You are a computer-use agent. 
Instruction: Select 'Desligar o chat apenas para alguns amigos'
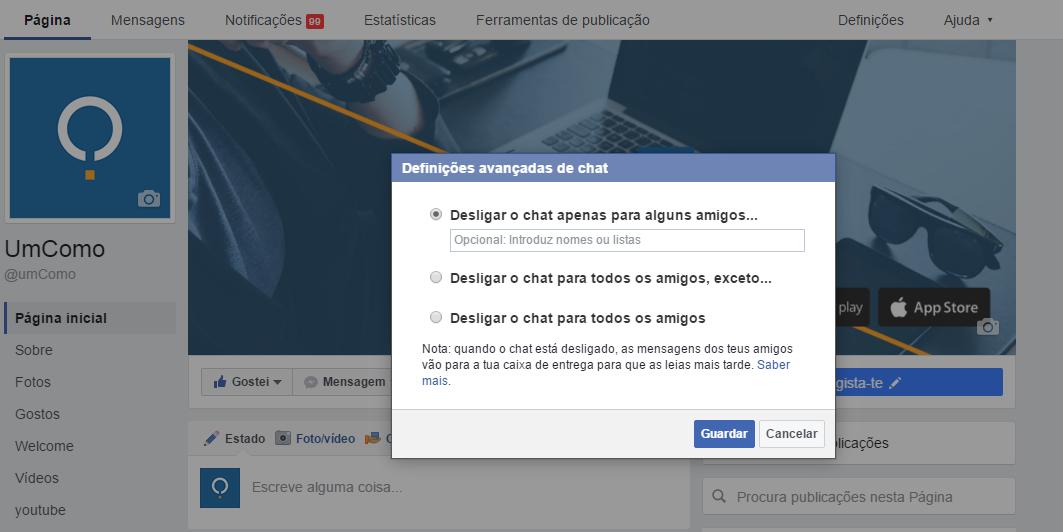click(435, 214)
